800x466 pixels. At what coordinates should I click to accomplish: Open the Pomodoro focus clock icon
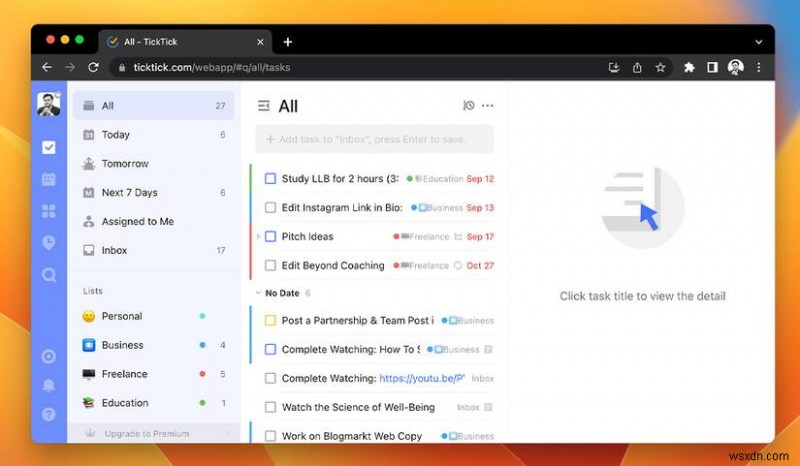tap(48, 242)
